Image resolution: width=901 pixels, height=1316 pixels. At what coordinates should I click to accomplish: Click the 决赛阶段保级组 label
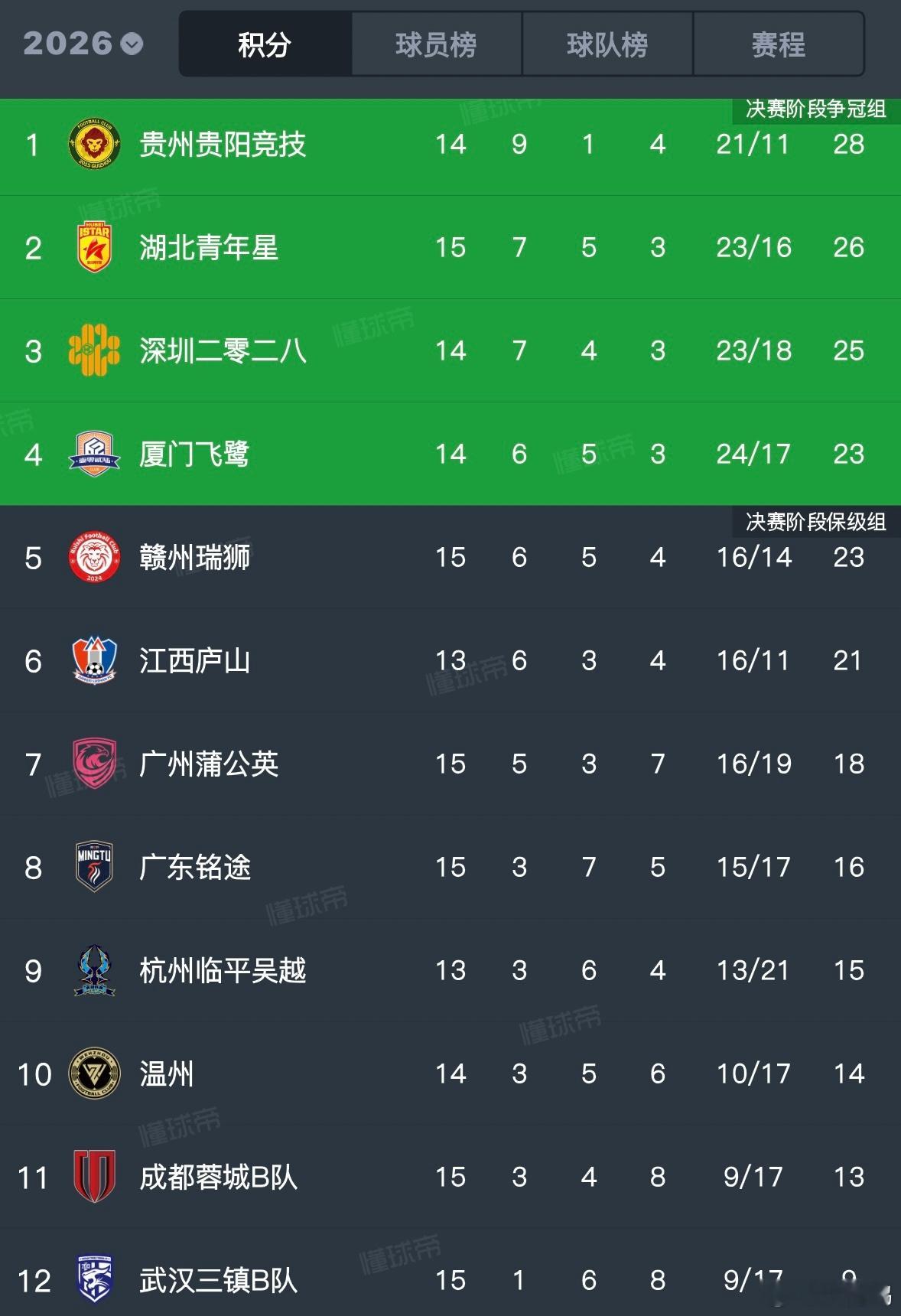816,522
